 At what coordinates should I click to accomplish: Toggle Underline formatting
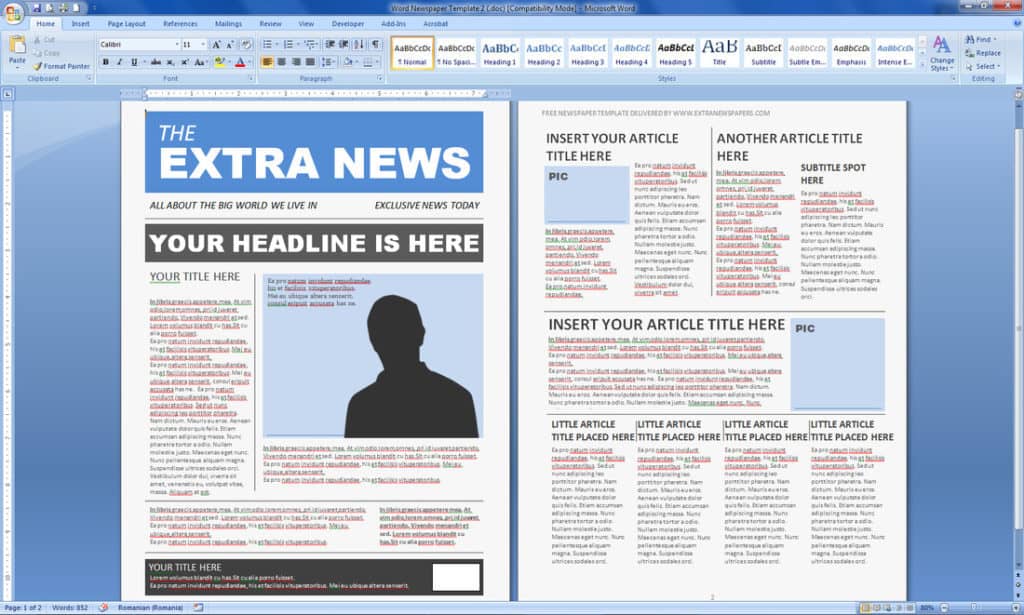point(135,62)
